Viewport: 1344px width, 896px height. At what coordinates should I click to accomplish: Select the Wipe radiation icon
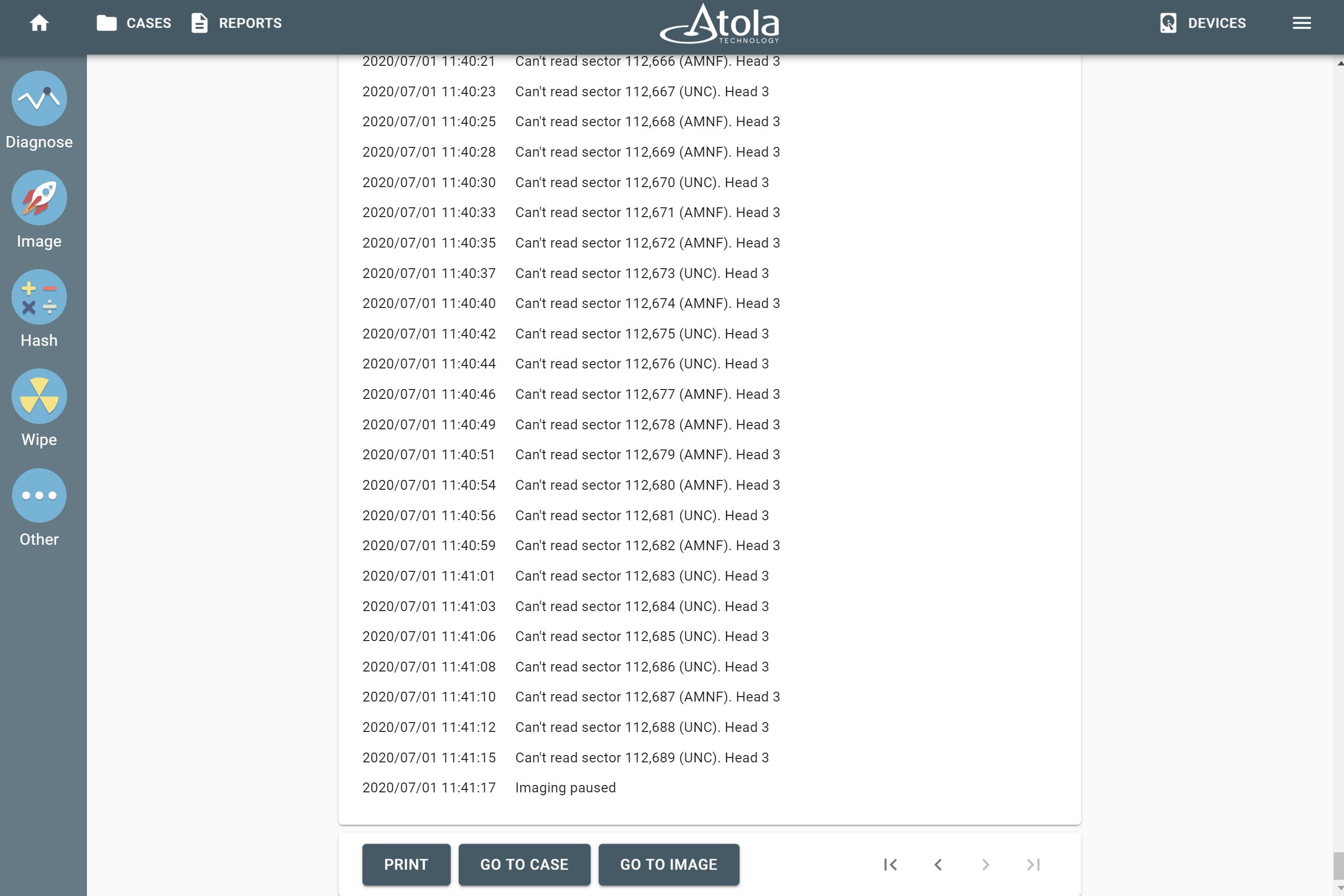(x=39, y=396)
